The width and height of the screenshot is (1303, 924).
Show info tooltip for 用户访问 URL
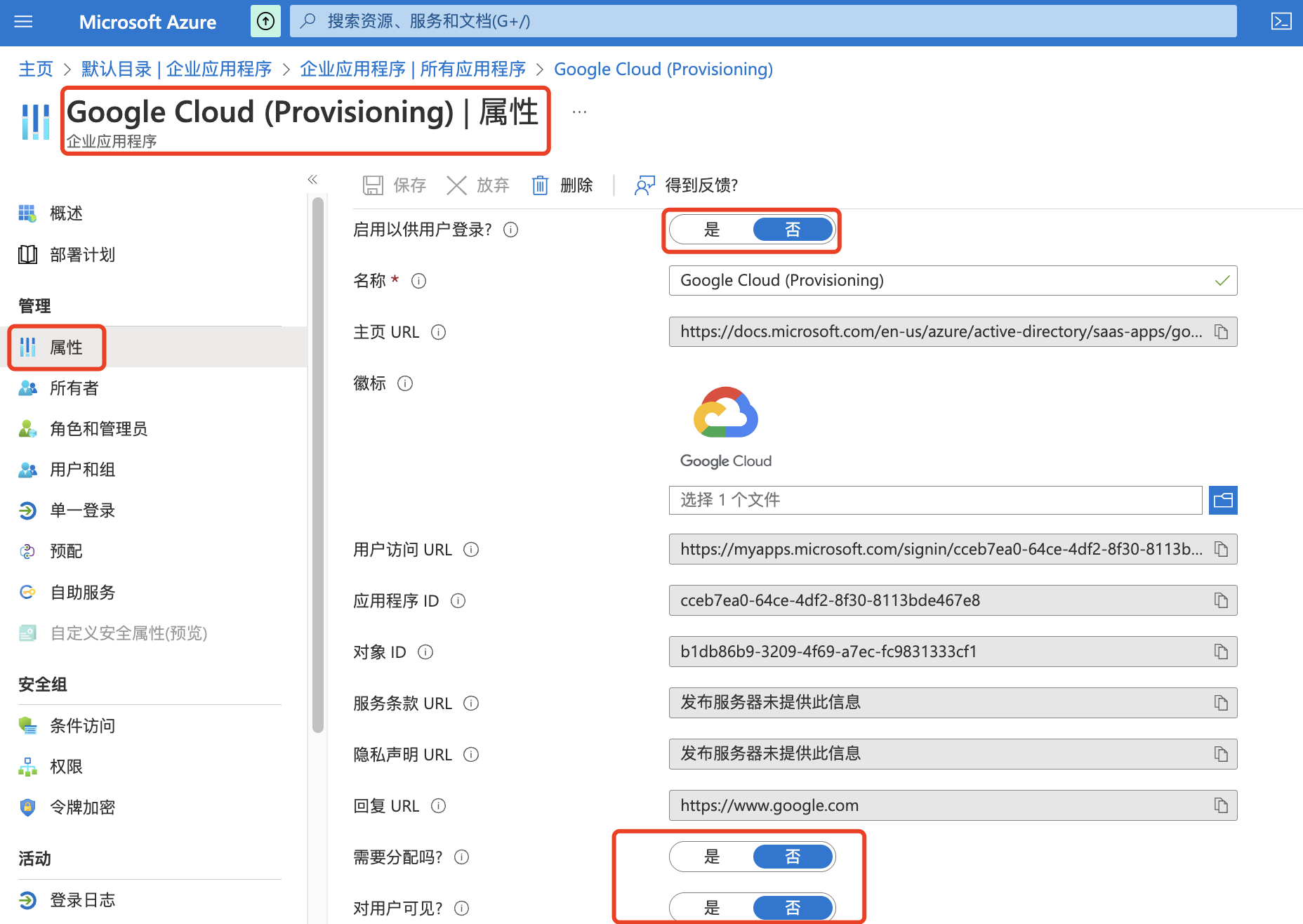coord(472,550)
